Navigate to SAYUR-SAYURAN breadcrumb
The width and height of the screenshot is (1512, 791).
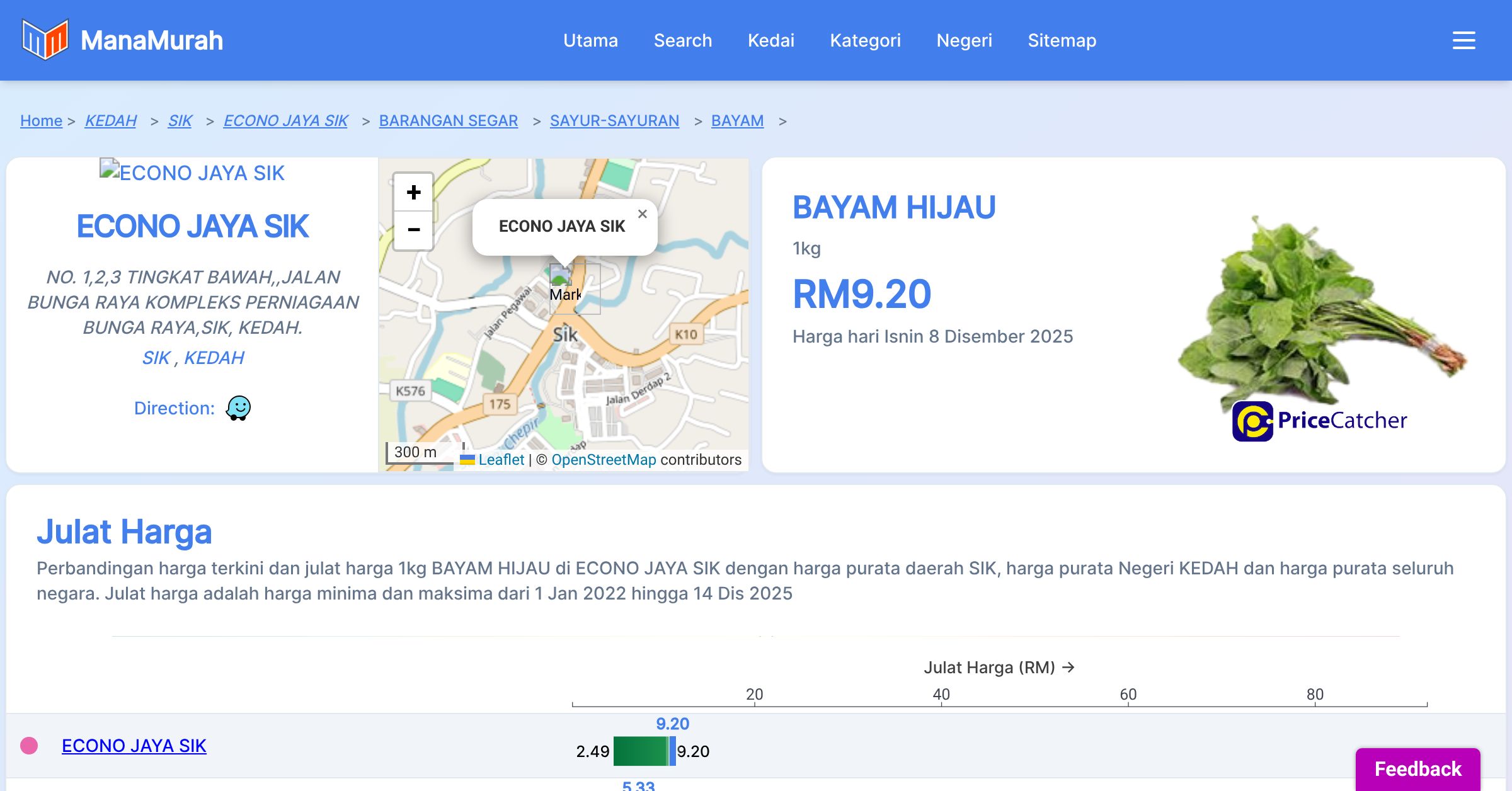pos(614,120)
